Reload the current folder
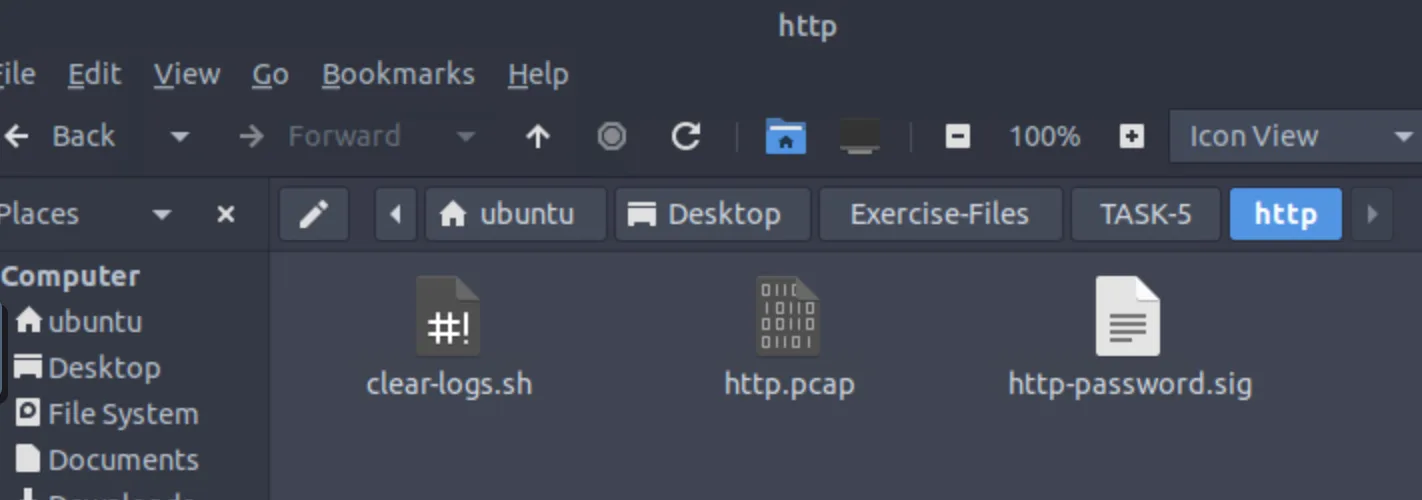Image resolution: width=1422 pixels, height=500 pixels. click(685, 137)
